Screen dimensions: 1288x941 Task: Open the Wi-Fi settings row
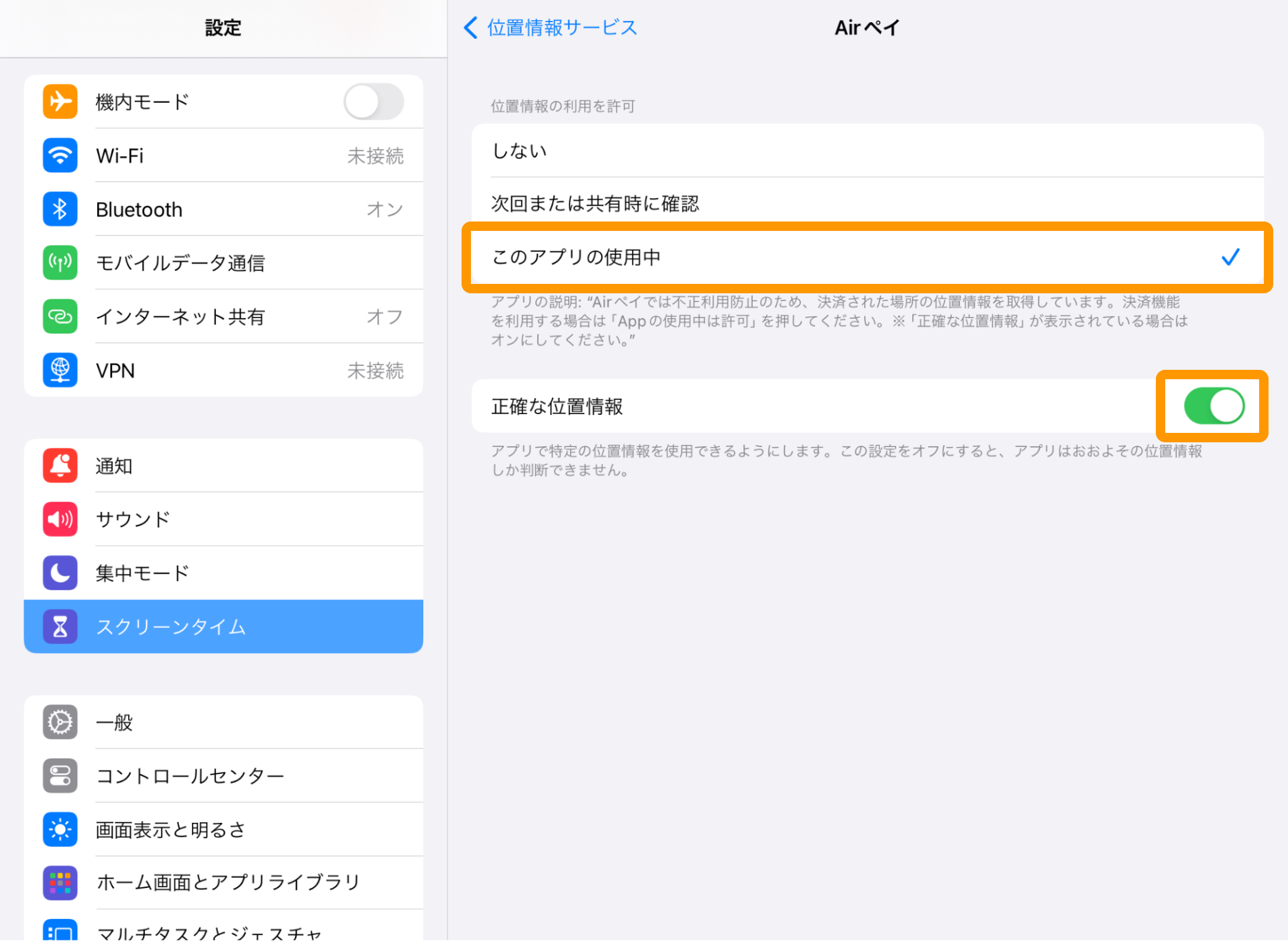[x=223, y=156]
